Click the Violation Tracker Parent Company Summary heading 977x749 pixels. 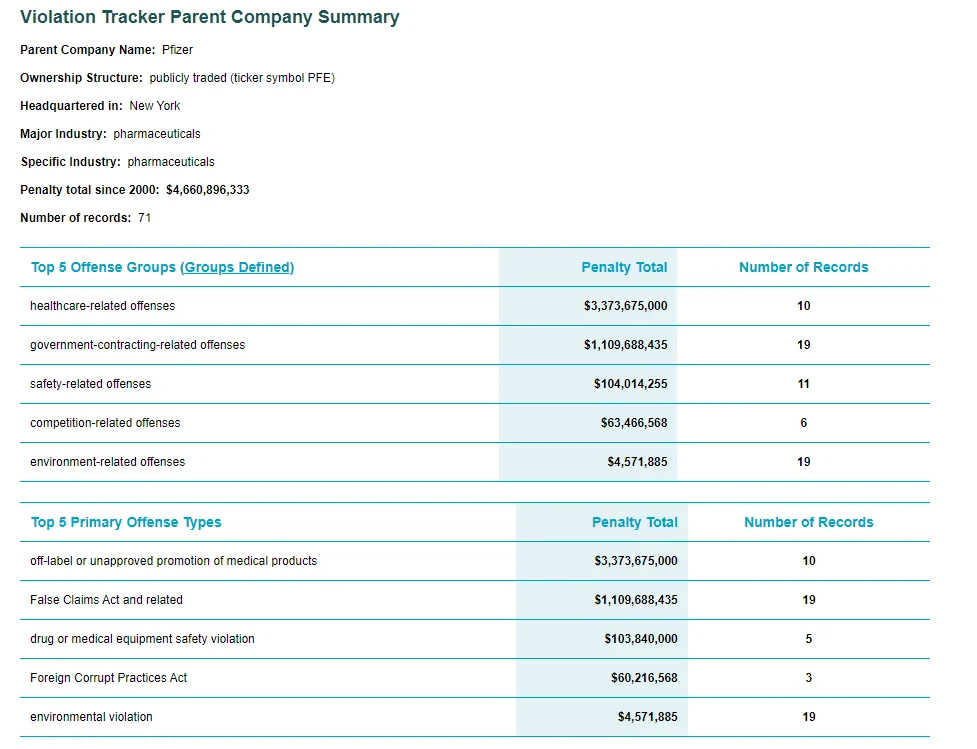click(209, 17)
